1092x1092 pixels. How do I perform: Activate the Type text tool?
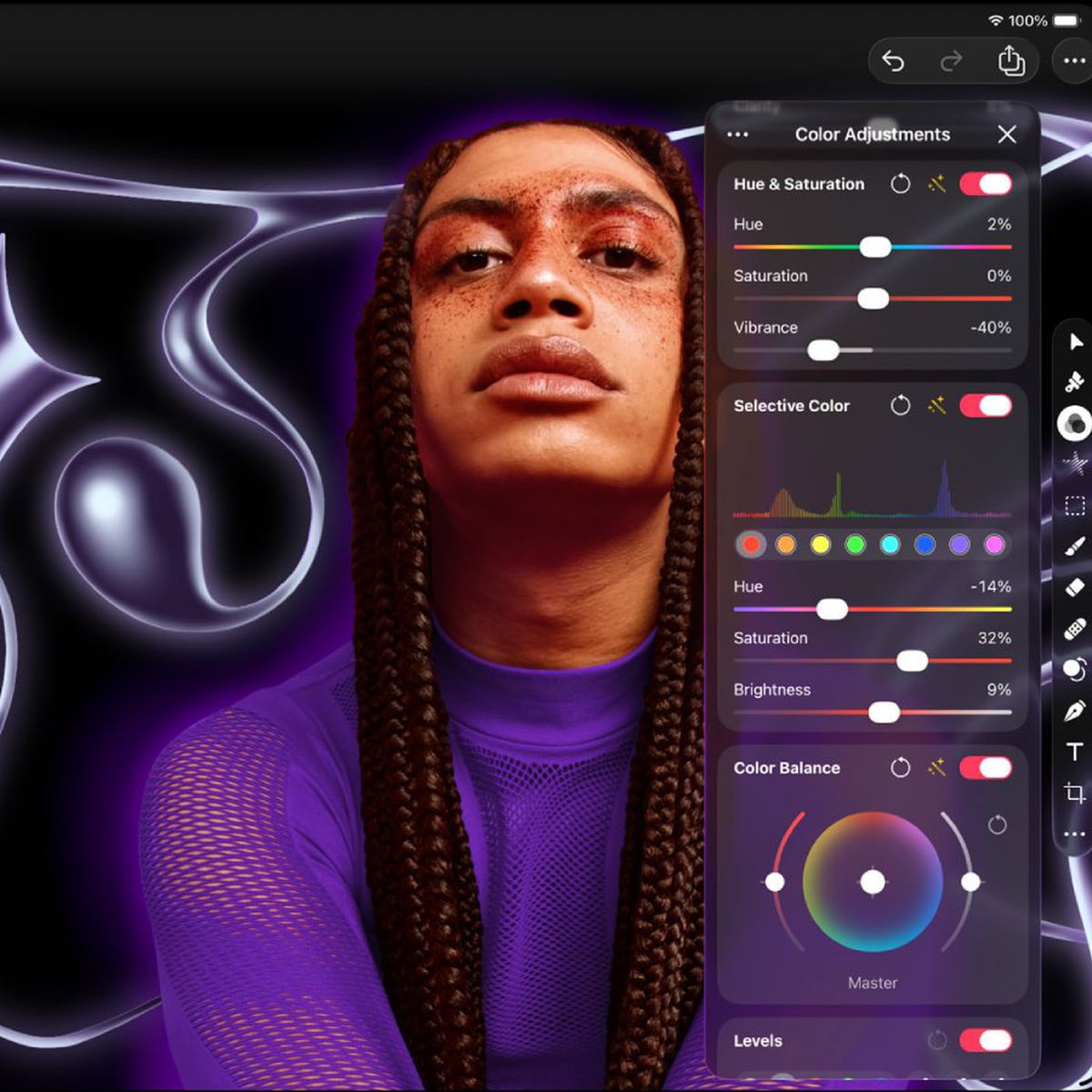click(x=1075, y=752)
